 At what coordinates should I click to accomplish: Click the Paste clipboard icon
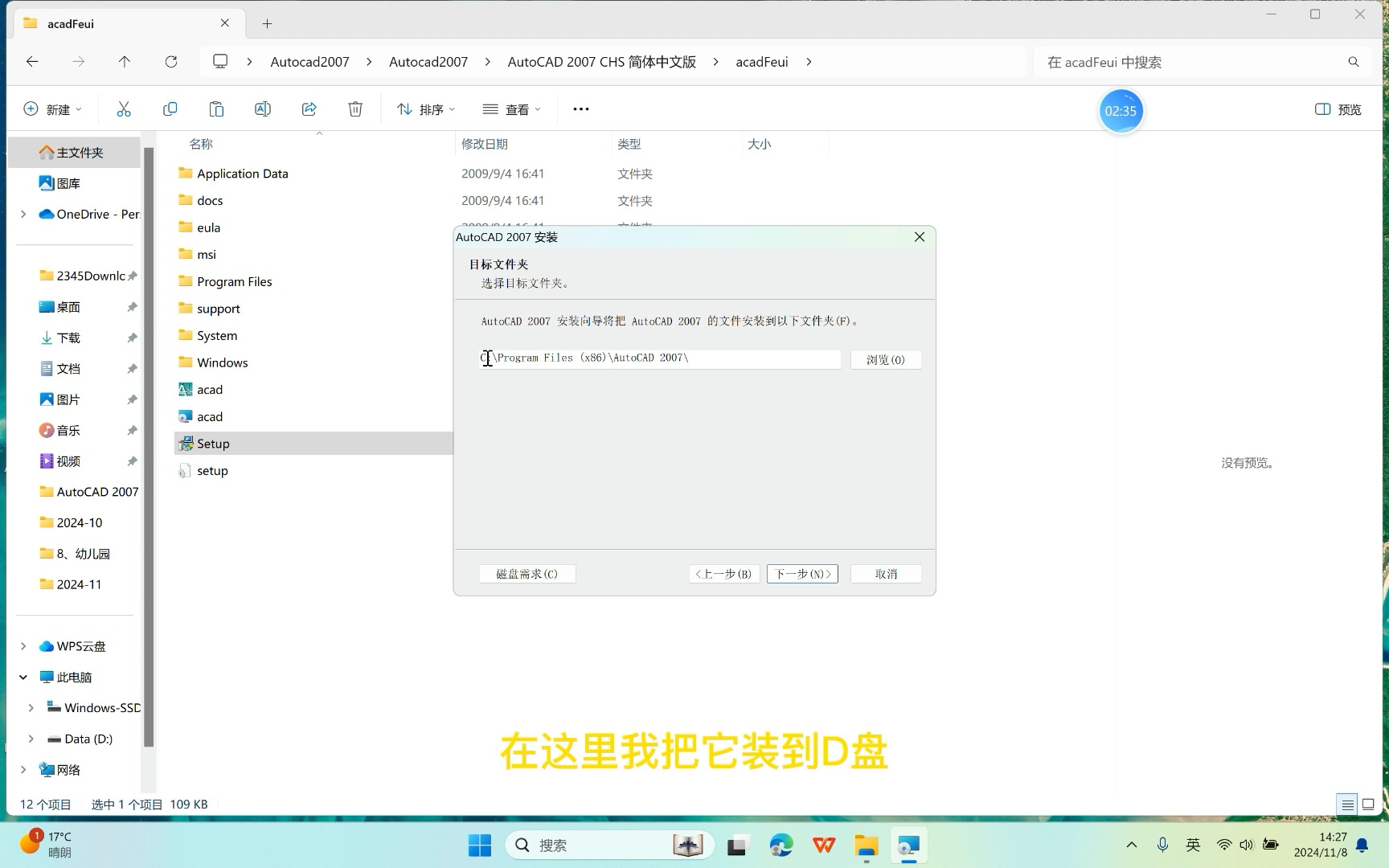click(x=216, y=109)
